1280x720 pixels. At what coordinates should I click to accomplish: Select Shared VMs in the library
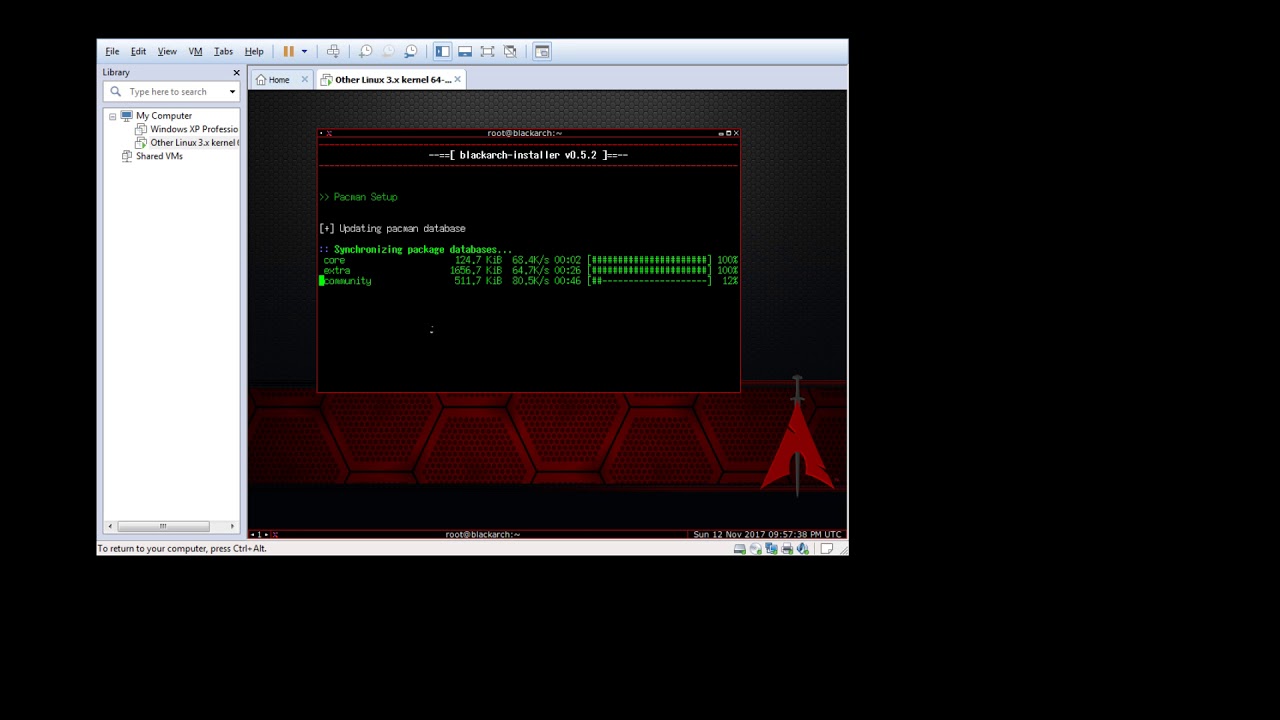click(159, 156)
